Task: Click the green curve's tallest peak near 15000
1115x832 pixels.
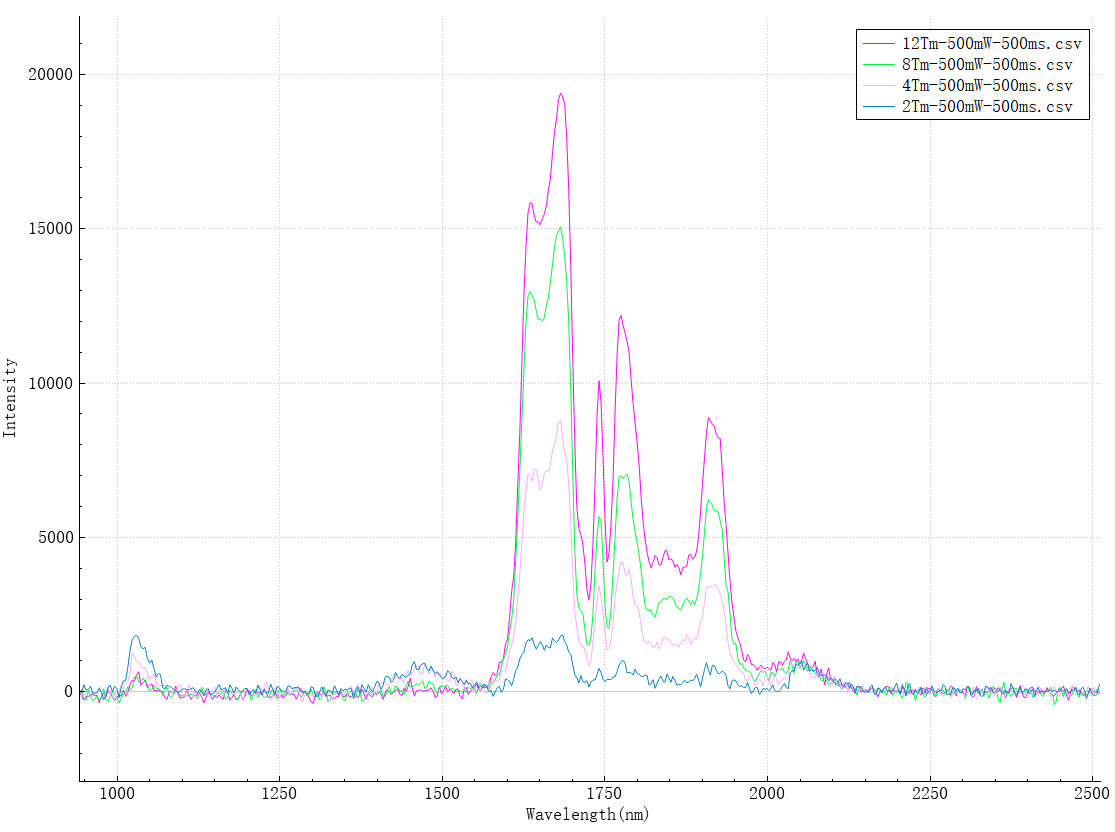Action: (560, 228)
